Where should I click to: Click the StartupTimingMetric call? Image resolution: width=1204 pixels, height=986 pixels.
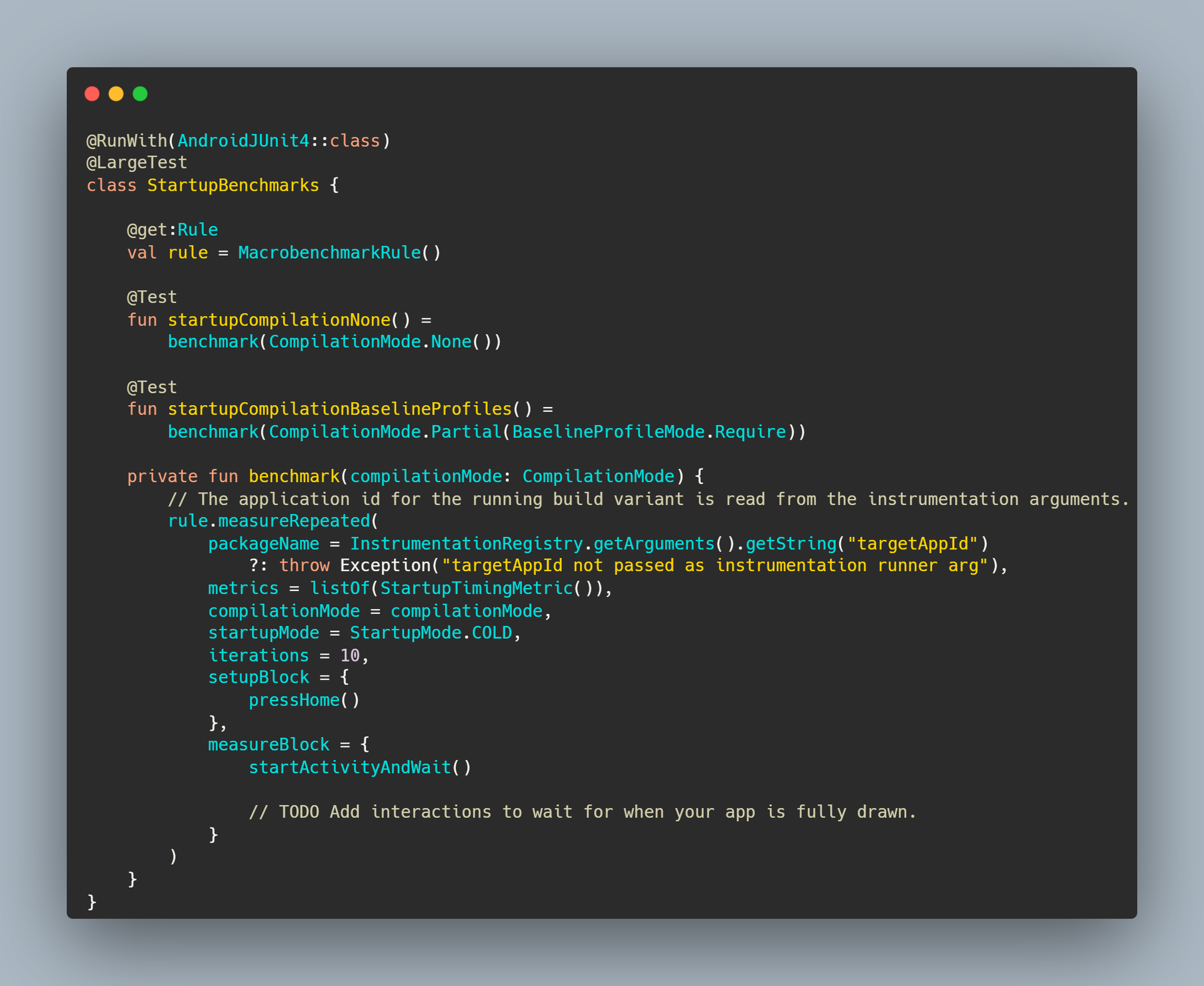[476, 588]
